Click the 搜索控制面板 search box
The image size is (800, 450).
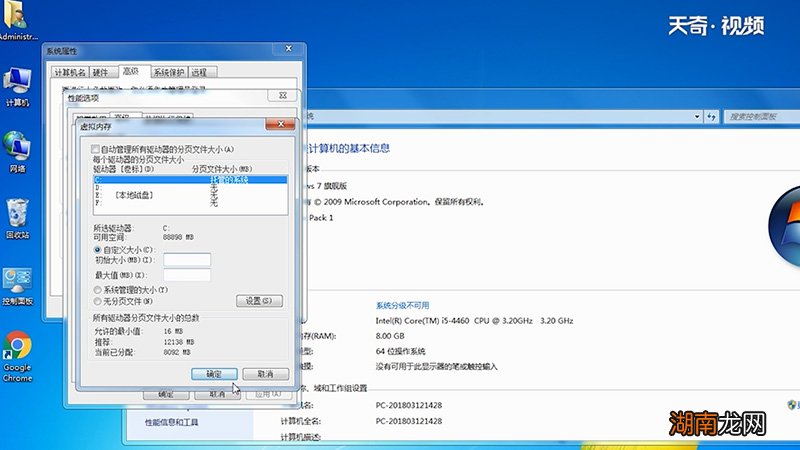pyautogui.click(x=762, y=117)
